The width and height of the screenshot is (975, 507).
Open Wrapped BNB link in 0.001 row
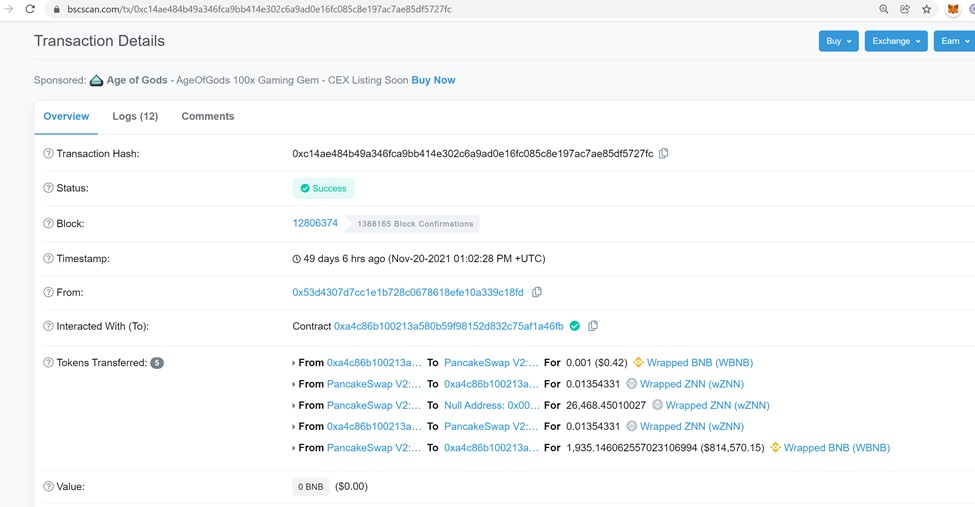point(700,363)
